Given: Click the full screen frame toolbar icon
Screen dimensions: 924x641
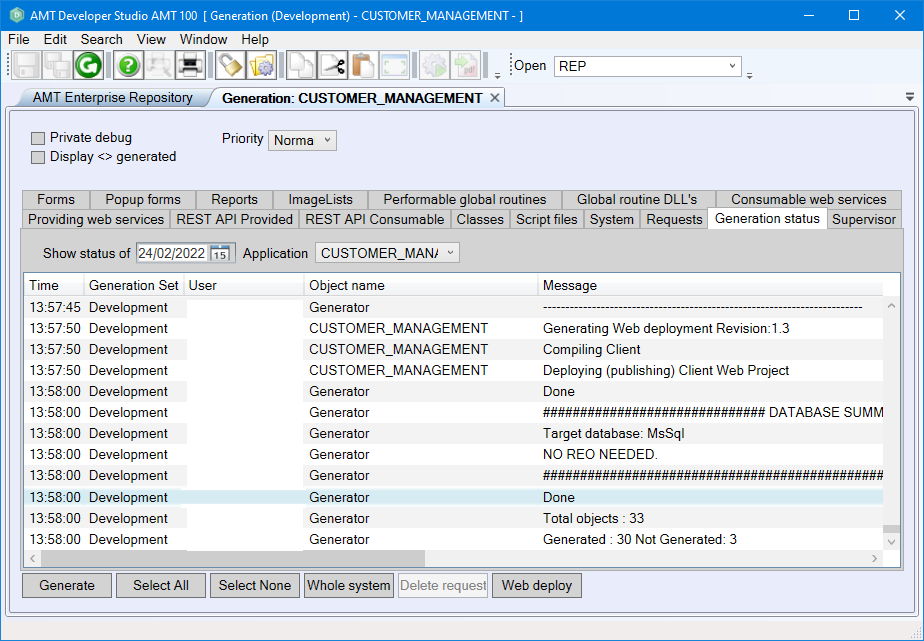Looking at the screenshot, I should click(x=395, y=65).
